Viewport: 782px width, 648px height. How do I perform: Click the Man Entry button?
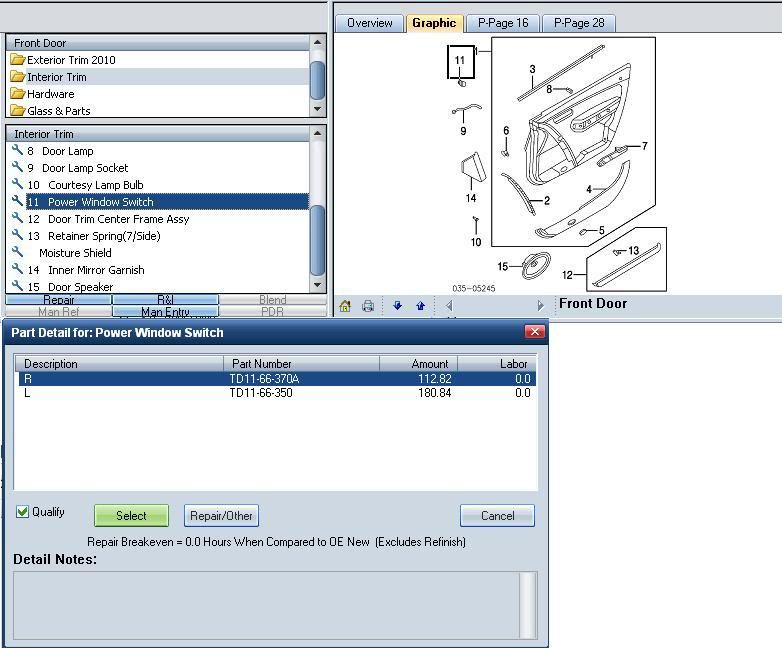click(165, 312)
